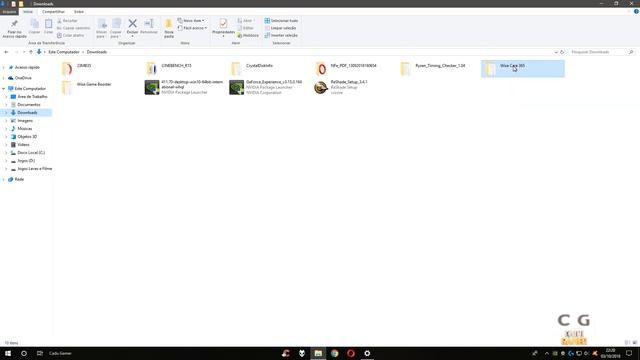Screen dimensions: 640x360
Task: Open the Windows Start menu
Action: click(x=8, y=353)
